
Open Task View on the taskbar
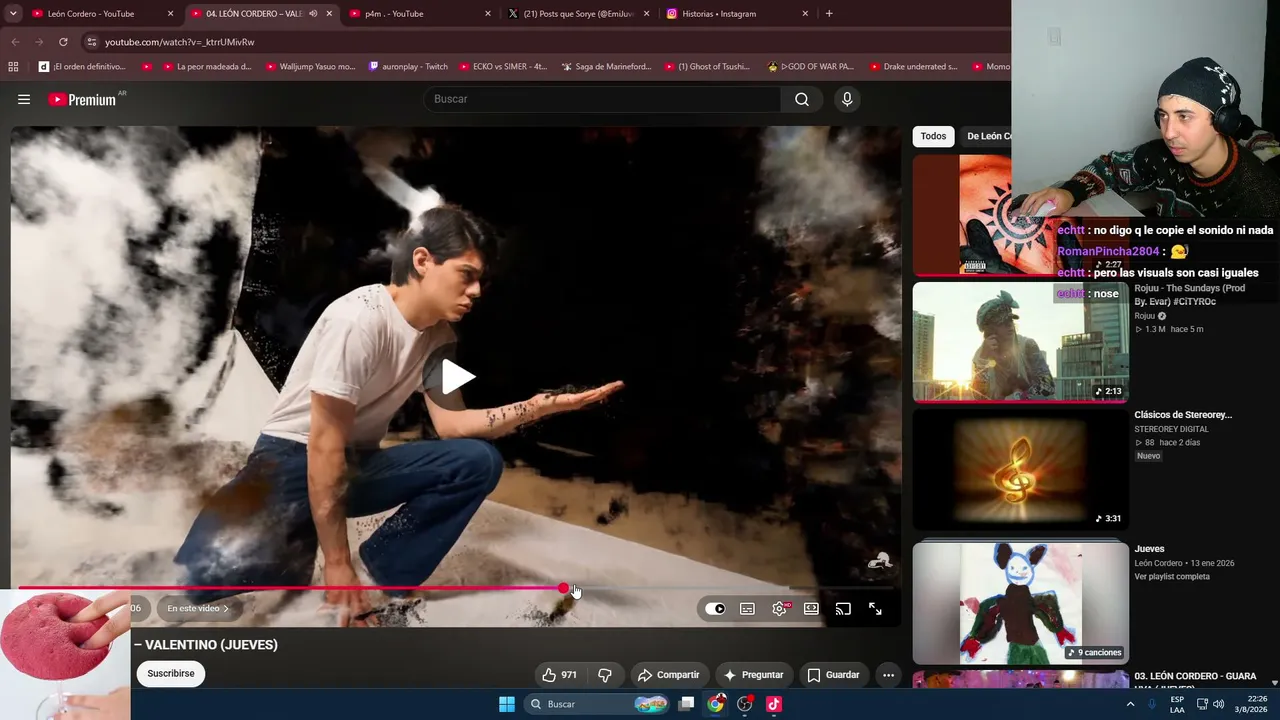(686, 704)
